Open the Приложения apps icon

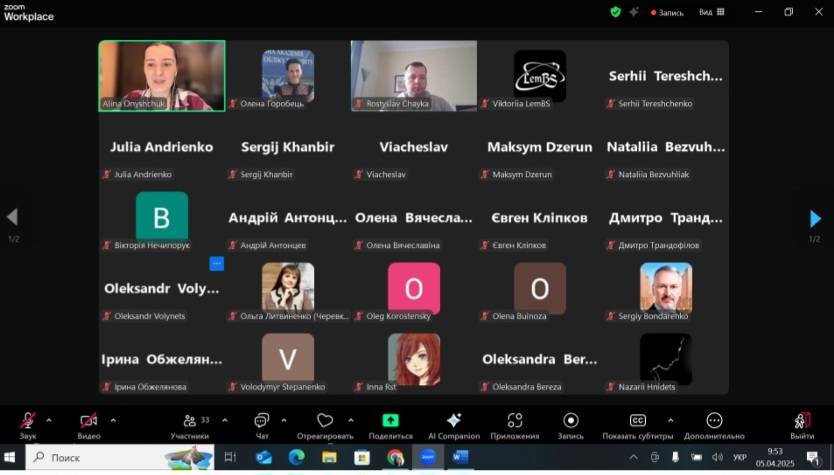coord(515,422)
